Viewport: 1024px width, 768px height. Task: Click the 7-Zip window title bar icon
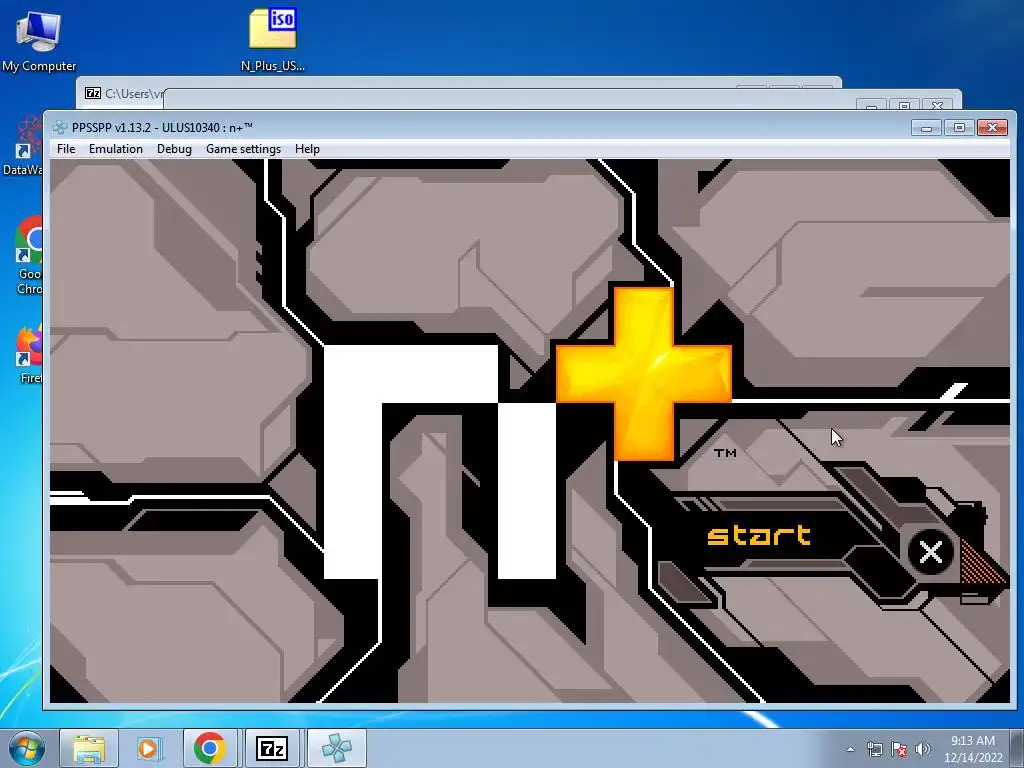click(x=93, y=93)
